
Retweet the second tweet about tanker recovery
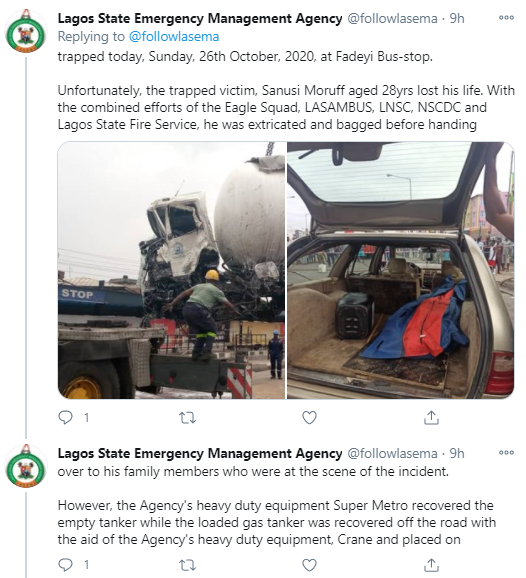(x=187, y=565)
